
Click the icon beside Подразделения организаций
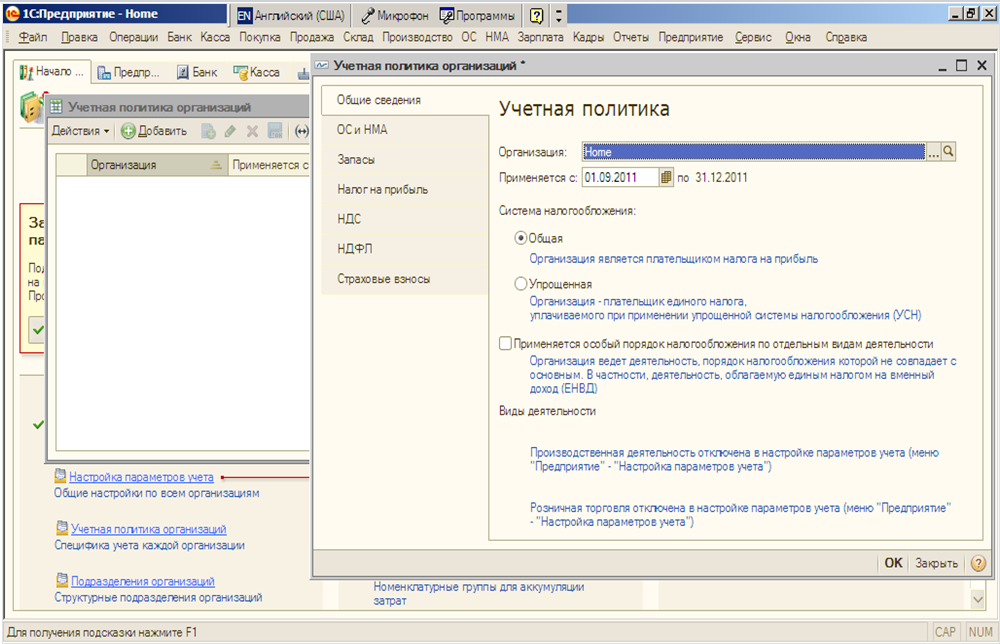pyautogui.click(x=62, y=580)
